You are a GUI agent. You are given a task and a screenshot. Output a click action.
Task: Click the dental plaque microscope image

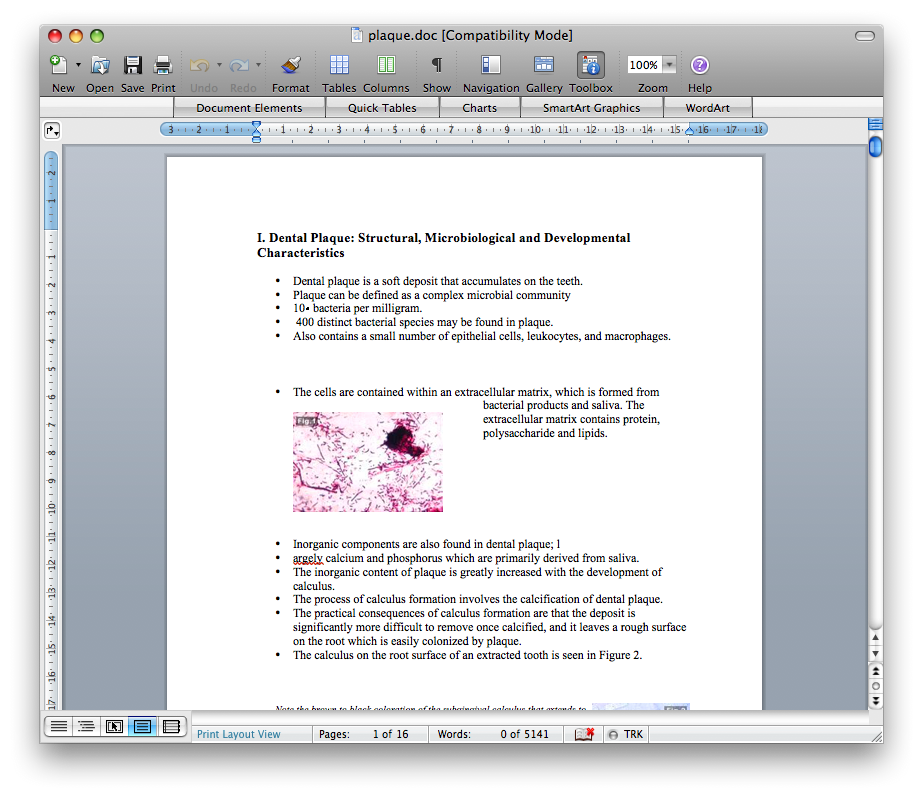[x=367, y=462]
